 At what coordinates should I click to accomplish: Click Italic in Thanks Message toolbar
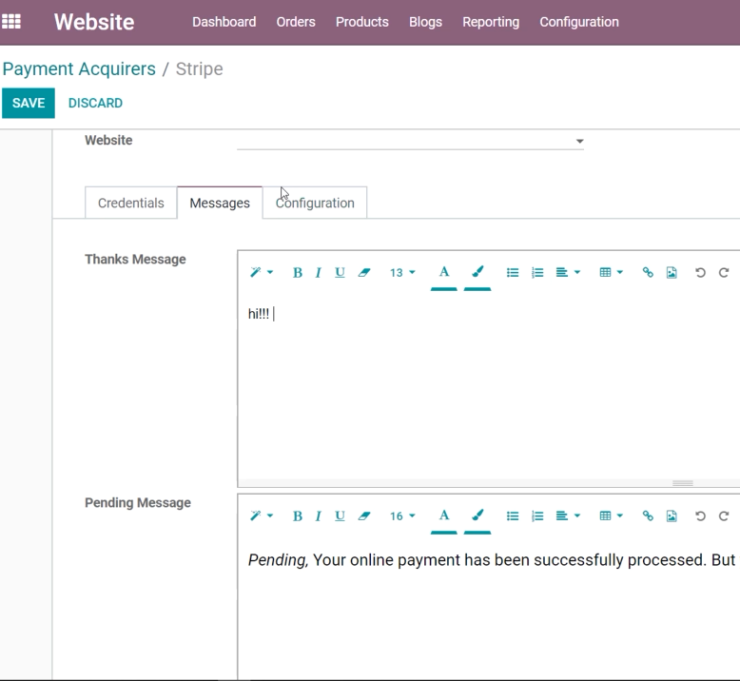pyautogui.click(x=318, y=273)
